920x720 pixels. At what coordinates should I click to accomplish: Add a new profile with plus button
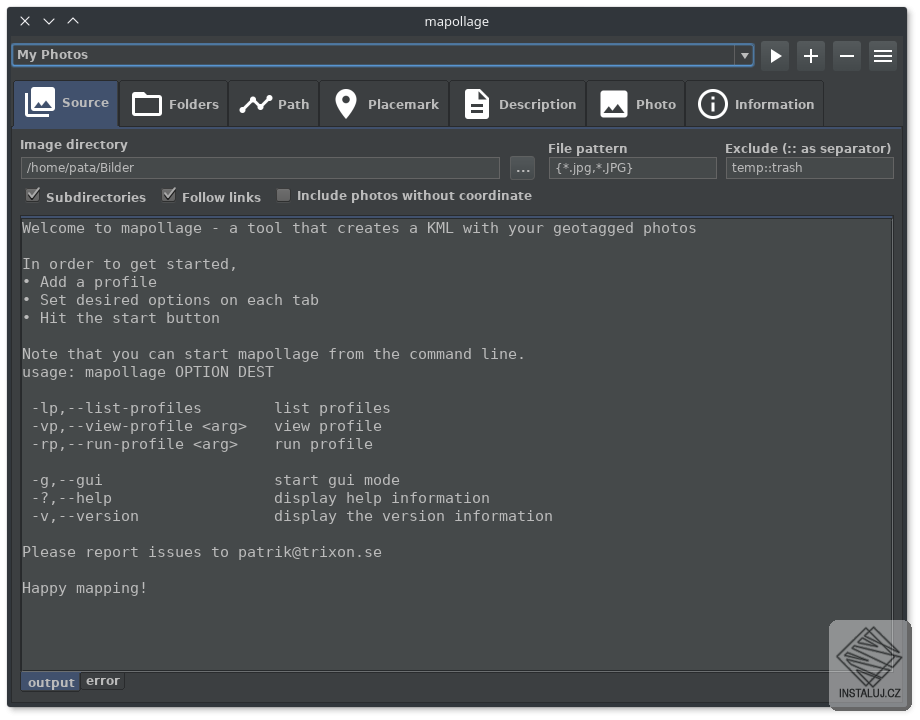coord(811,56)
